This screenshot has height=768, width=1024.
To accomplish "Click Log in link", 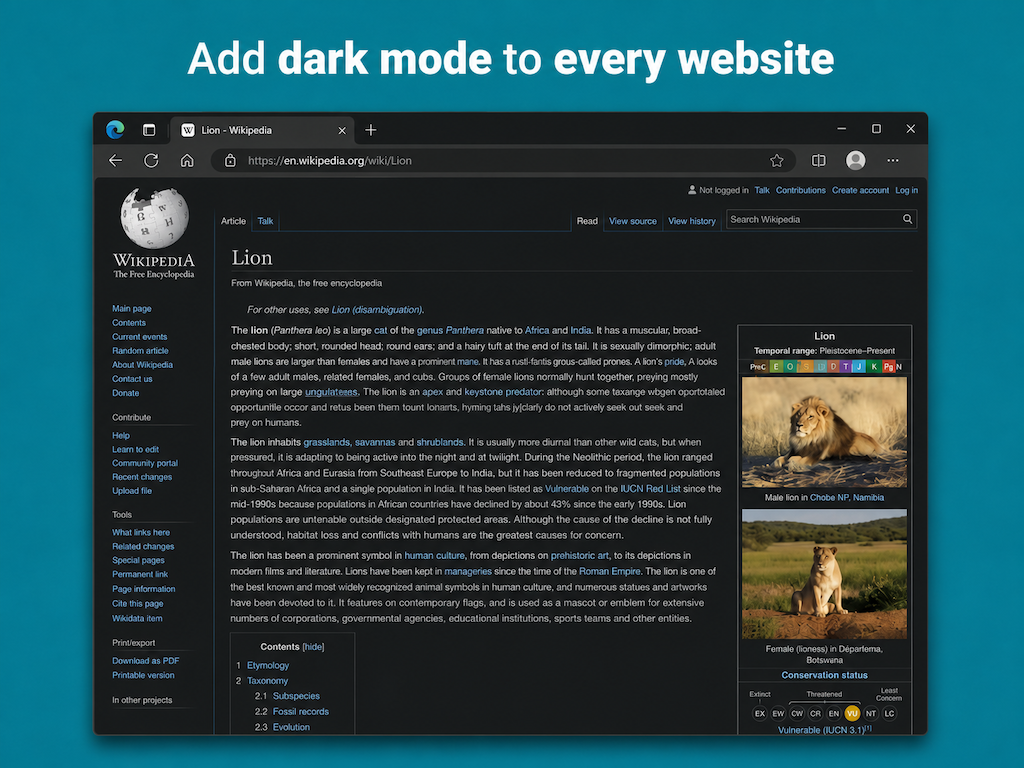I will click(x=906, y=191).
